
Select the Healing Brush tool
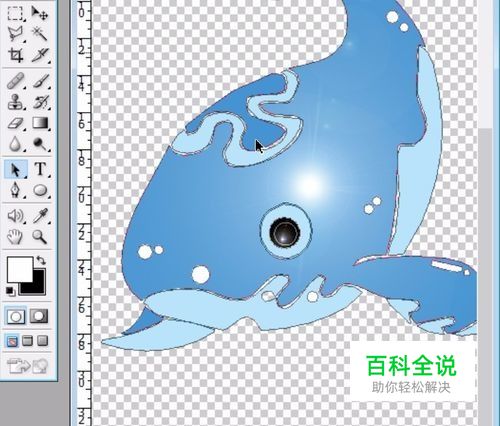click(15, 81)
